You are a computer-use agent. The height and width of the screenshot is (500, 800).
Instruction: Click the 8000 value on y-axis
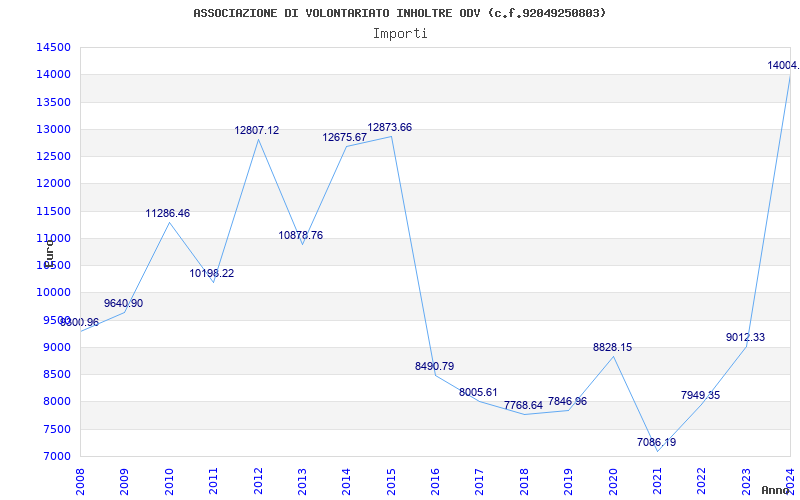coord(56,402)
